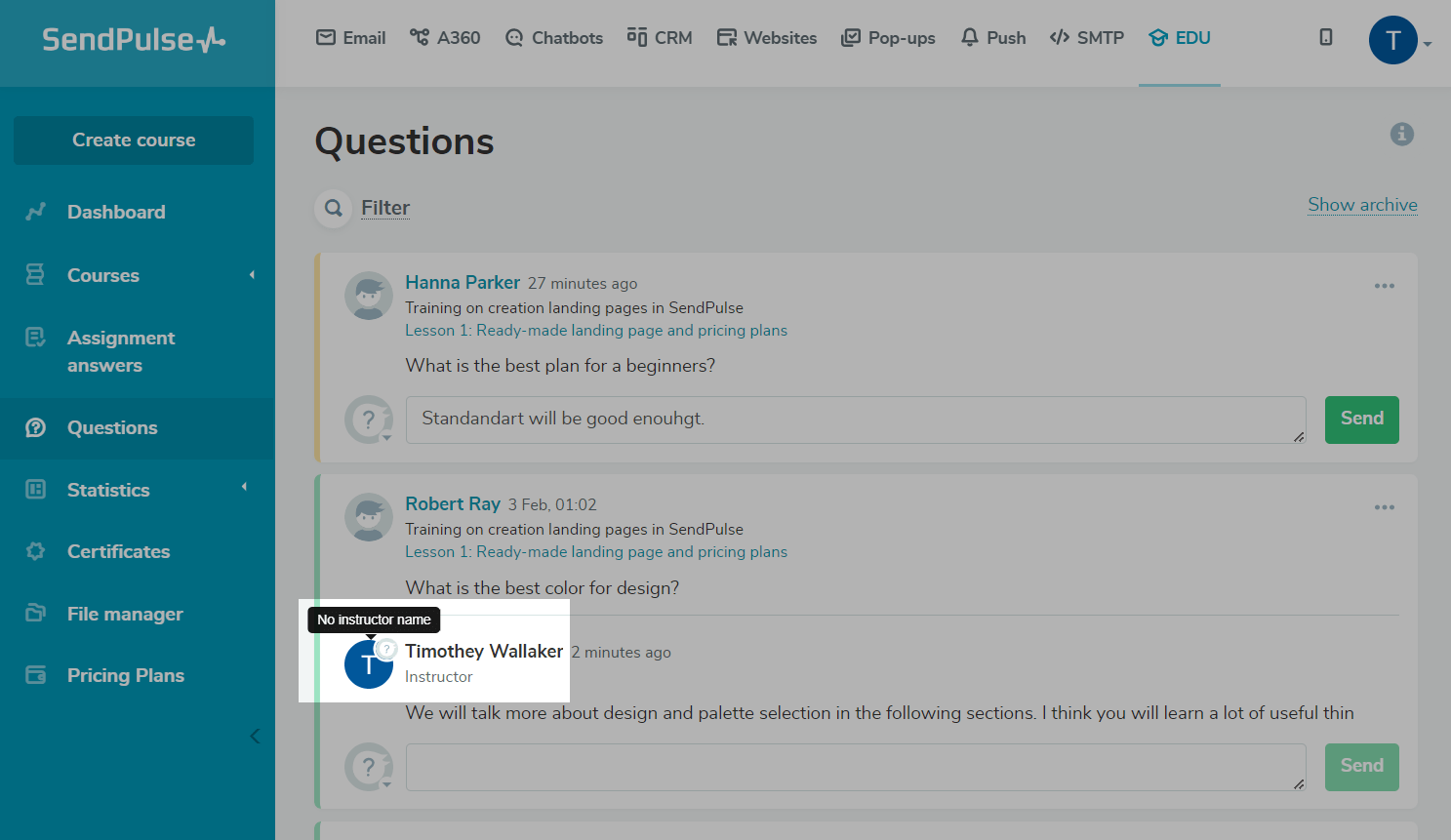Click the Filter search magnifier icon
Screen dimensions: 1451x840
click(334, 208)
